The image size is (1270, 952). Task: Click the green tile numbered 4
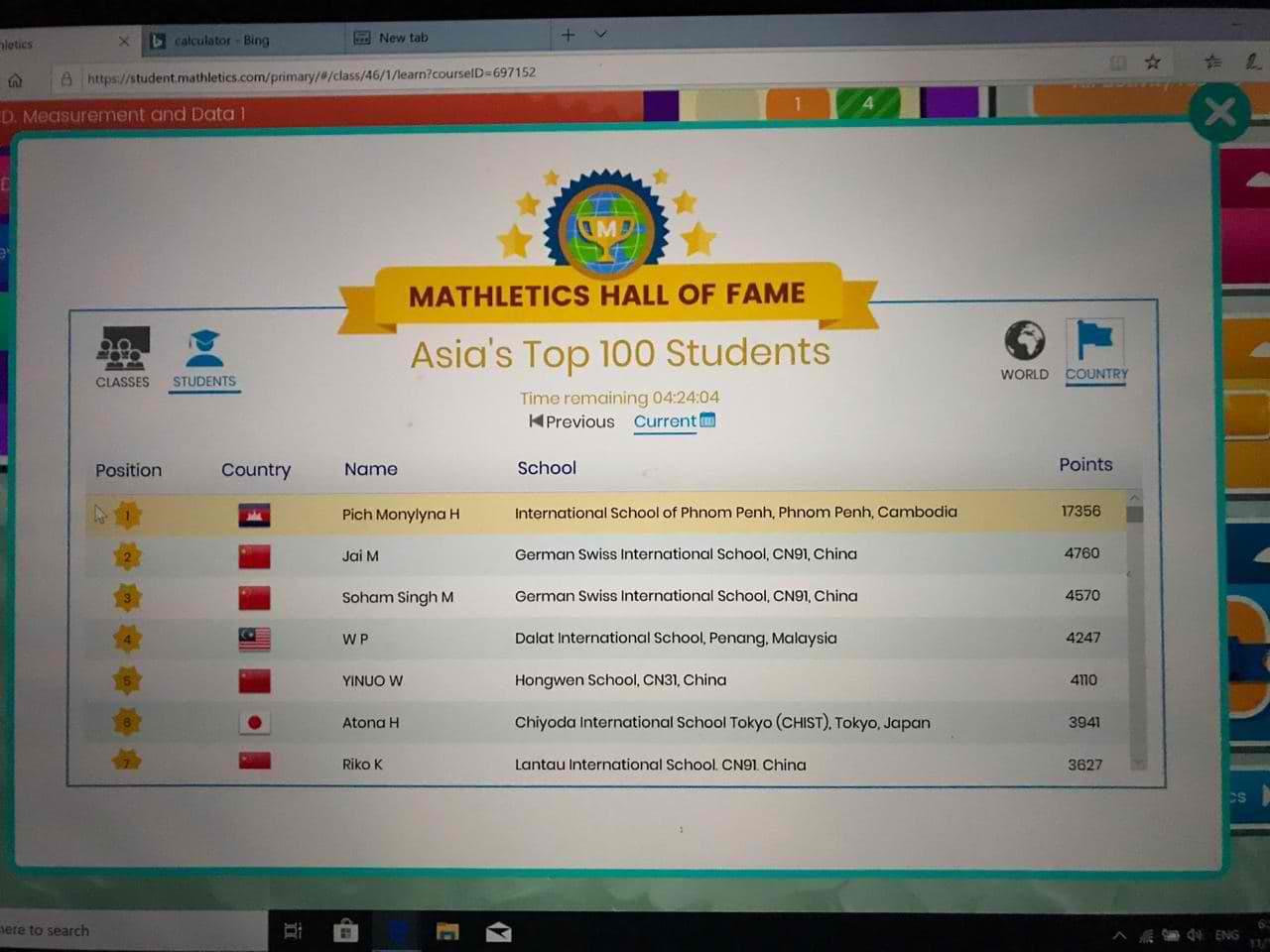868,103
